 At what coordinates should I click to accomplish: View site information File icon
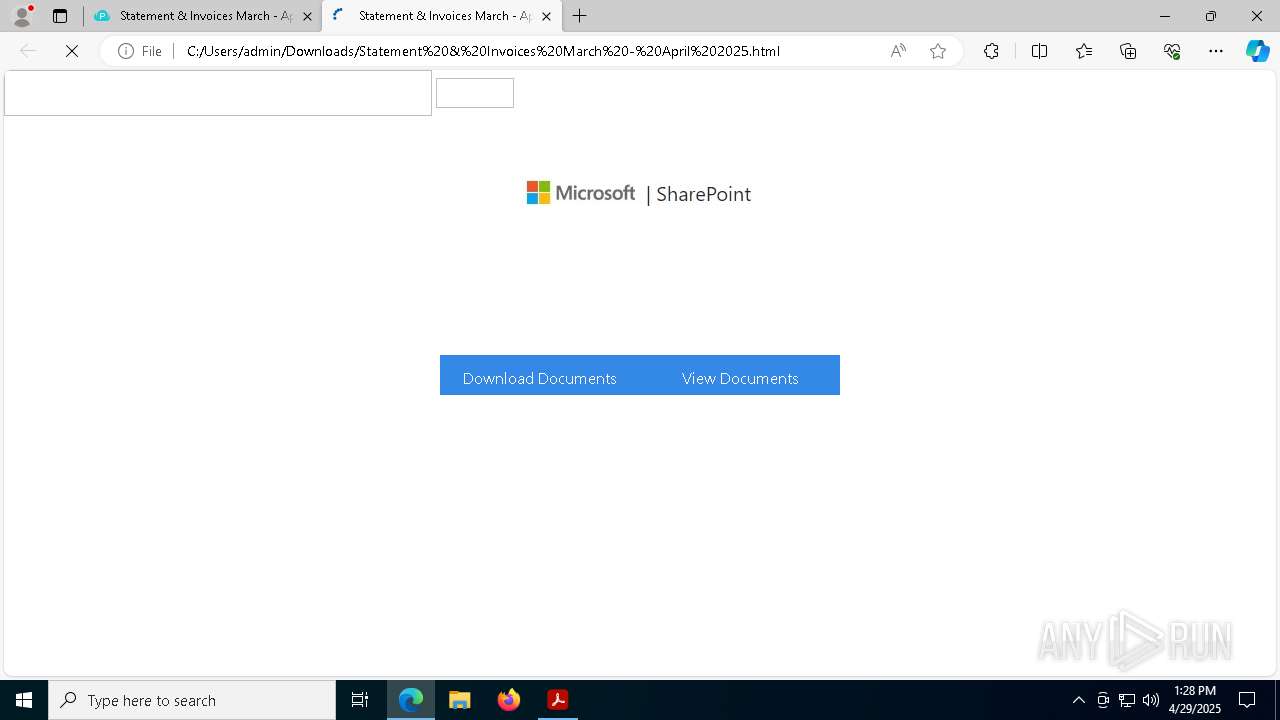[x=140, y=51]
